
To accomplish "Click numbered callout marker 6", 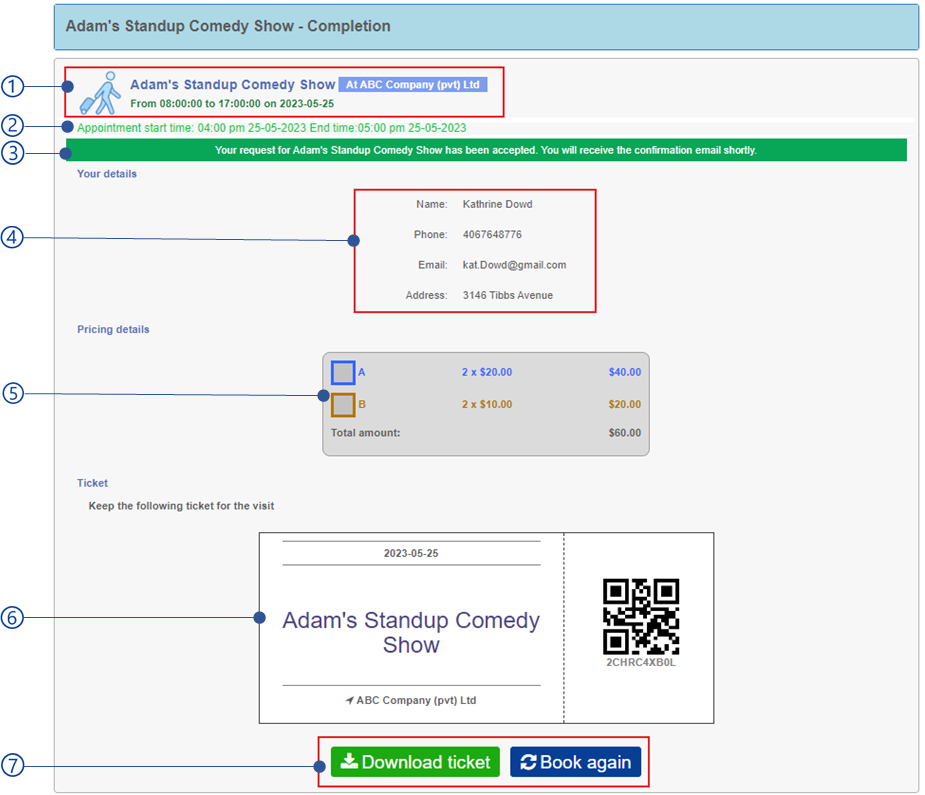I will [11, 617].
